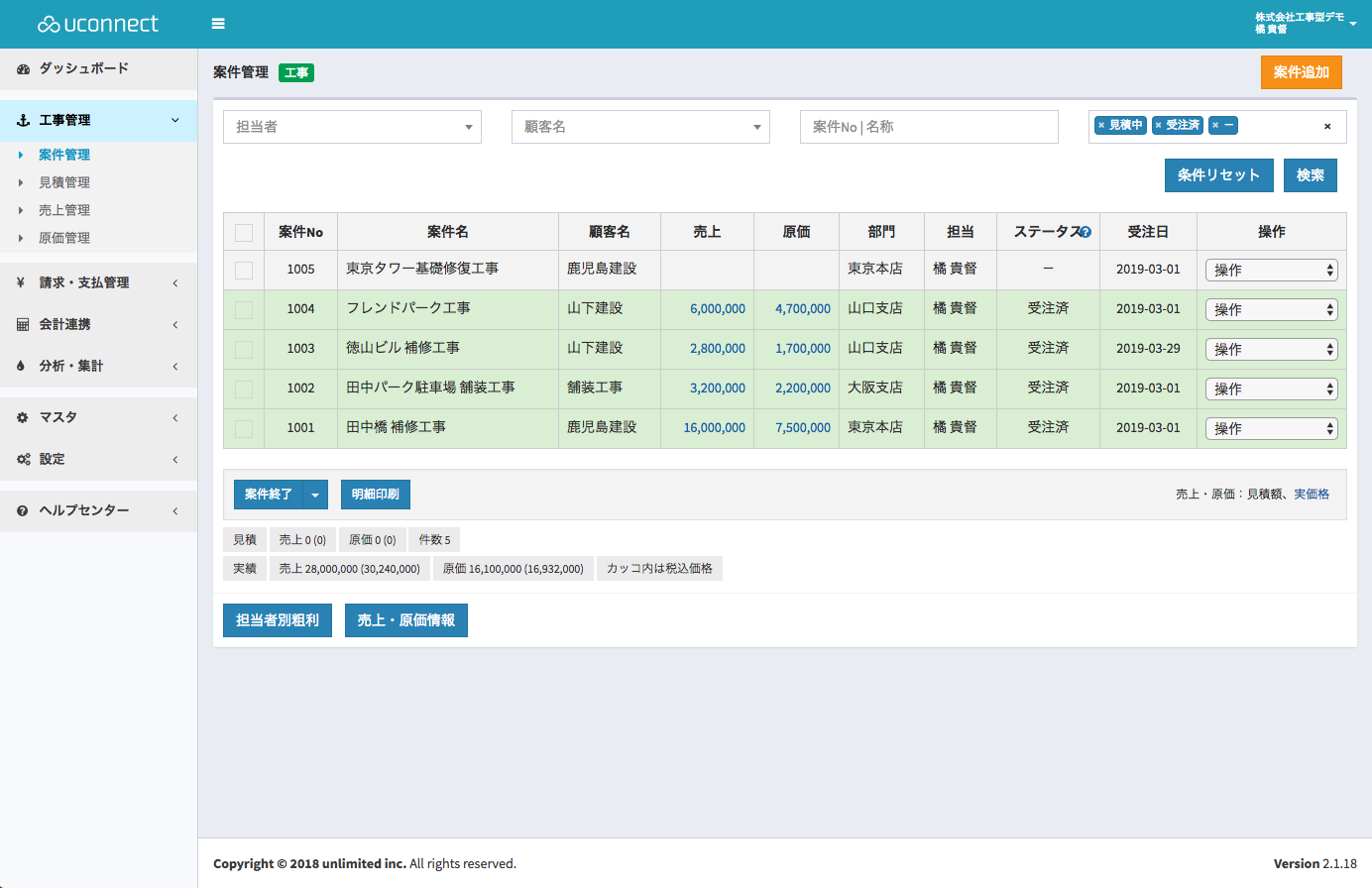Click the 原価 amount 7,500,000
1372x888 pixels.
[803, 428]
